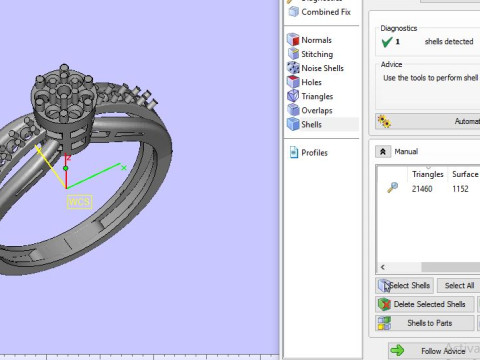Click the shells detected text
The width and height of the screenshot is (480, 360).
[x=449, y=42]
